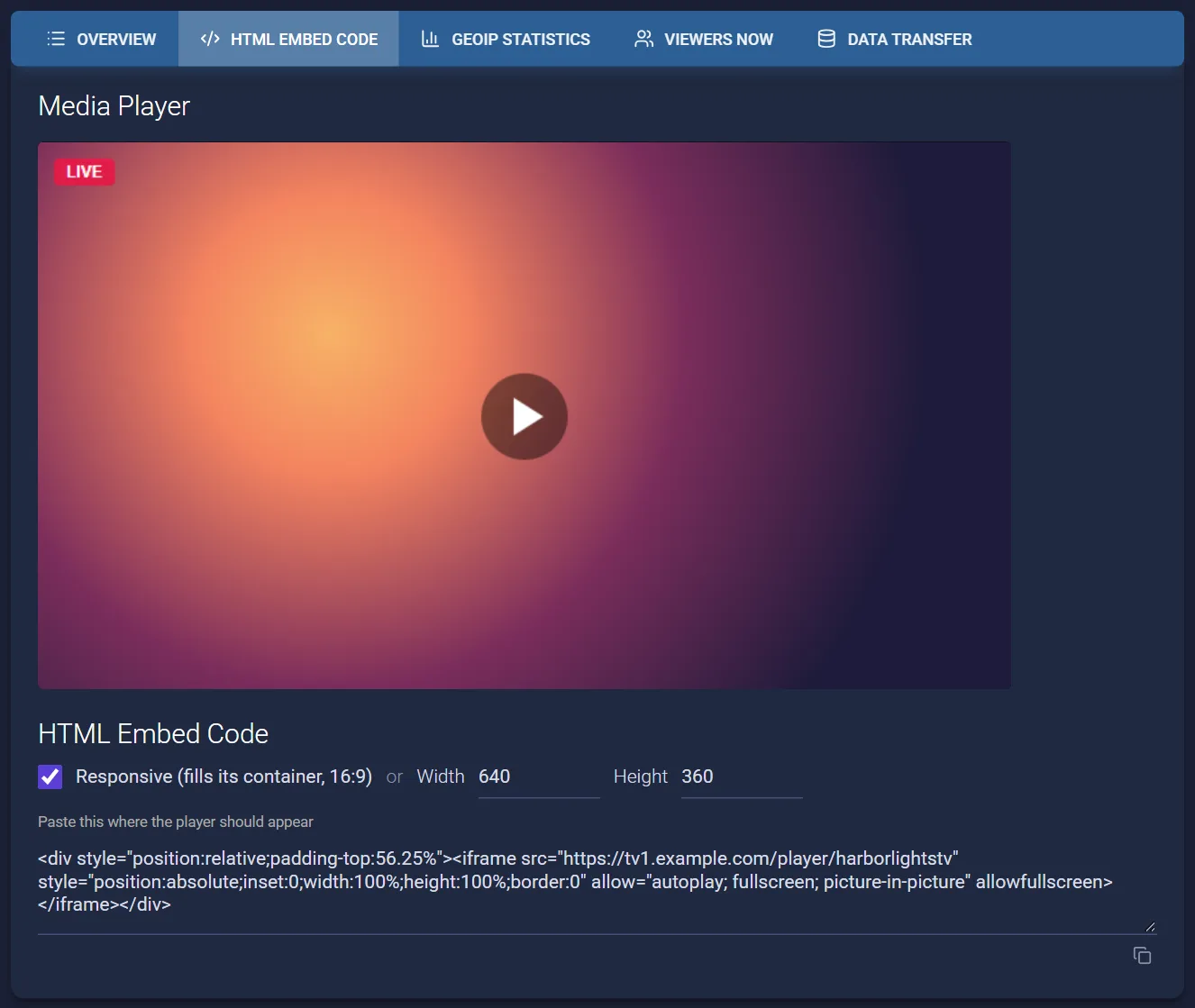Switch to the GeoIP Statistics tab
This screenshot has height=1008, width=1195.
pyautogui.click(x=506, y=39)
